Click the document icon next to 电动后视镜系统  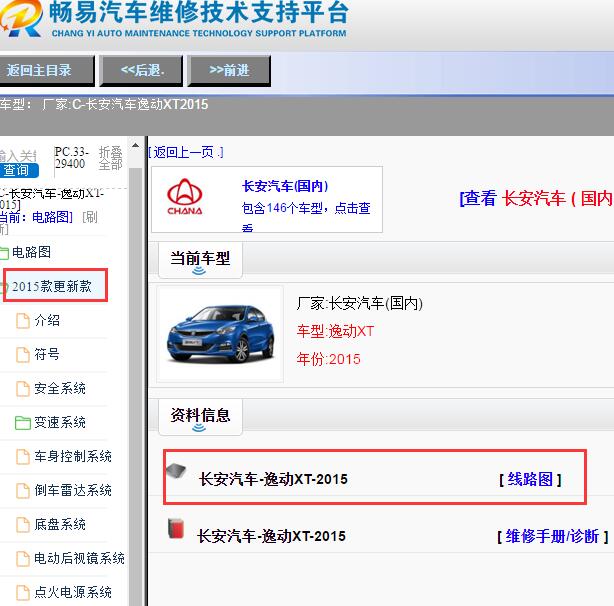[23, 559]
